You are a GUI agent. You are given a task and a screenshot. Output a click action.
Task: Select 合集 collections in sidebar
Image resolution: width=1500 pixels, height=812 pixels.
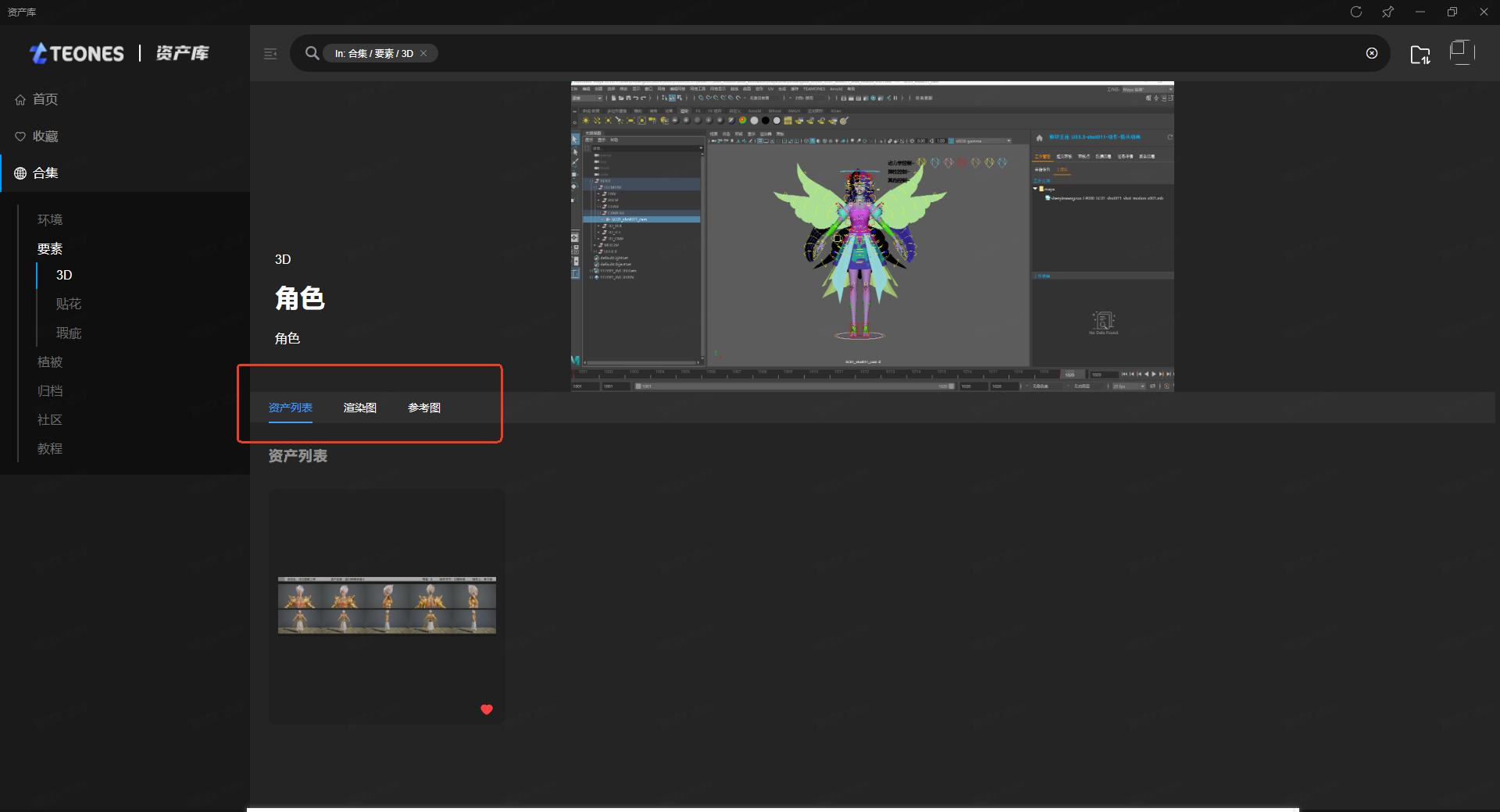click(x=45, y=173)
